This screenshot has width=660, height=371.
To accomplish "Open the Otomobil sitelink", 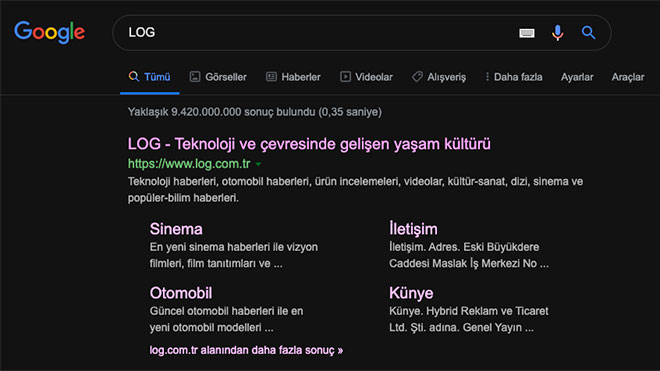I will [x=181, y=293].
